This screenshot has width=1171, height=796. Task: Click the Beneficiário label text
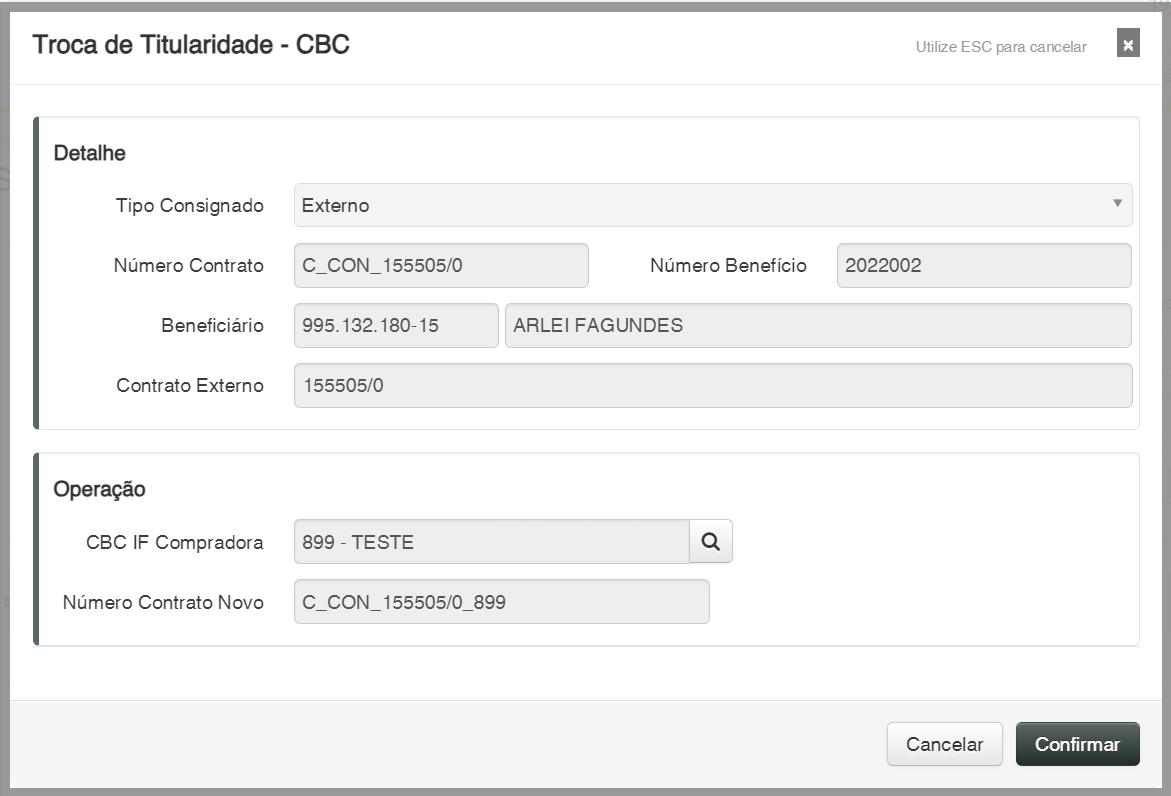[x=212, y=326]
